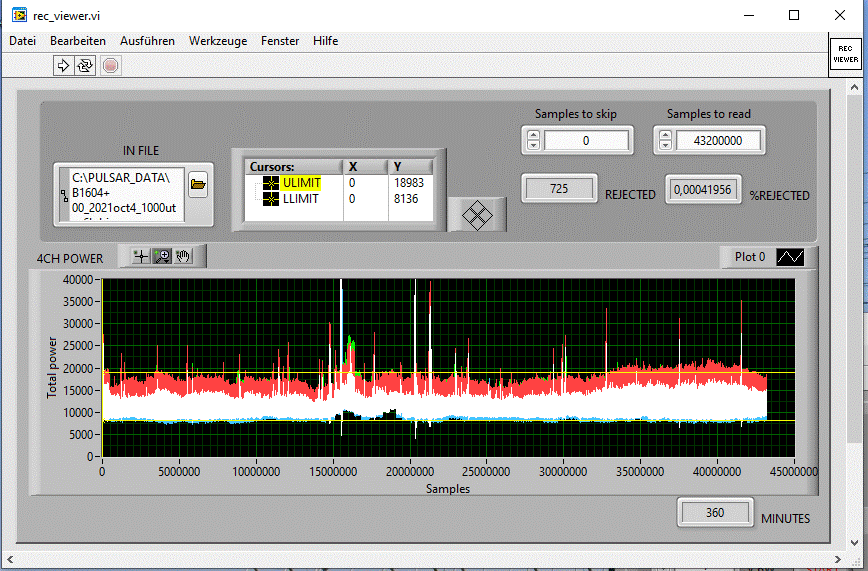Decrement Samples to skip value
Image resolution: width=868 pixels, height=571 pixels.
533,145
